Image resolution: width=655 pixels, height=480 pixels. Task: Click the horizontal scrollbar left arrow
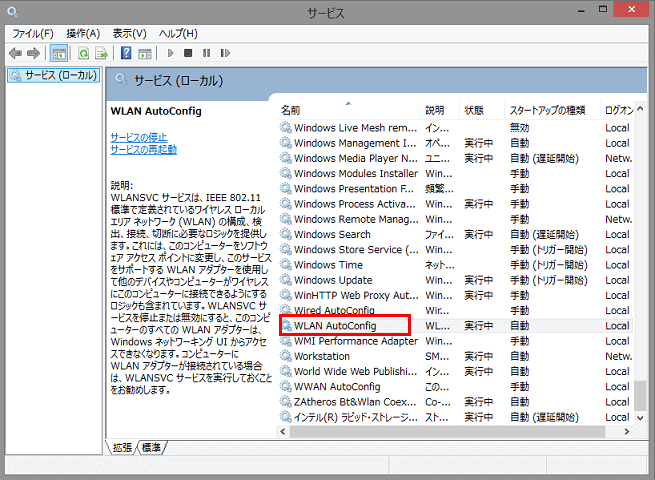click(x=283, y=432)
